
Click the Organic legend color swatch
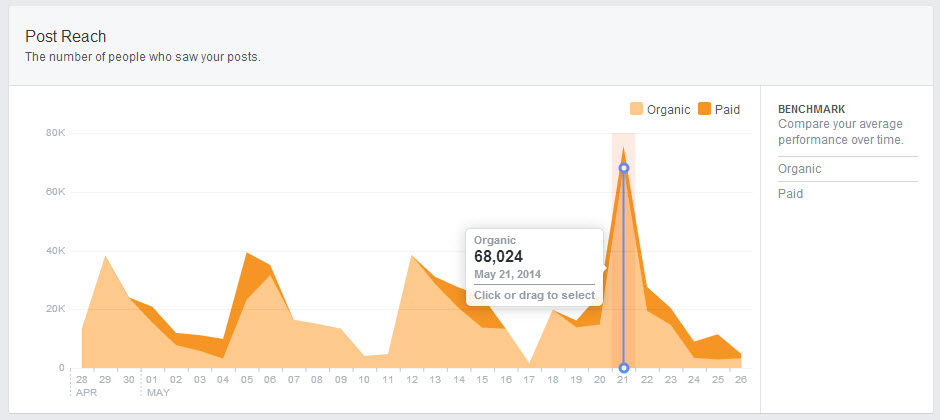coord(636,109)
